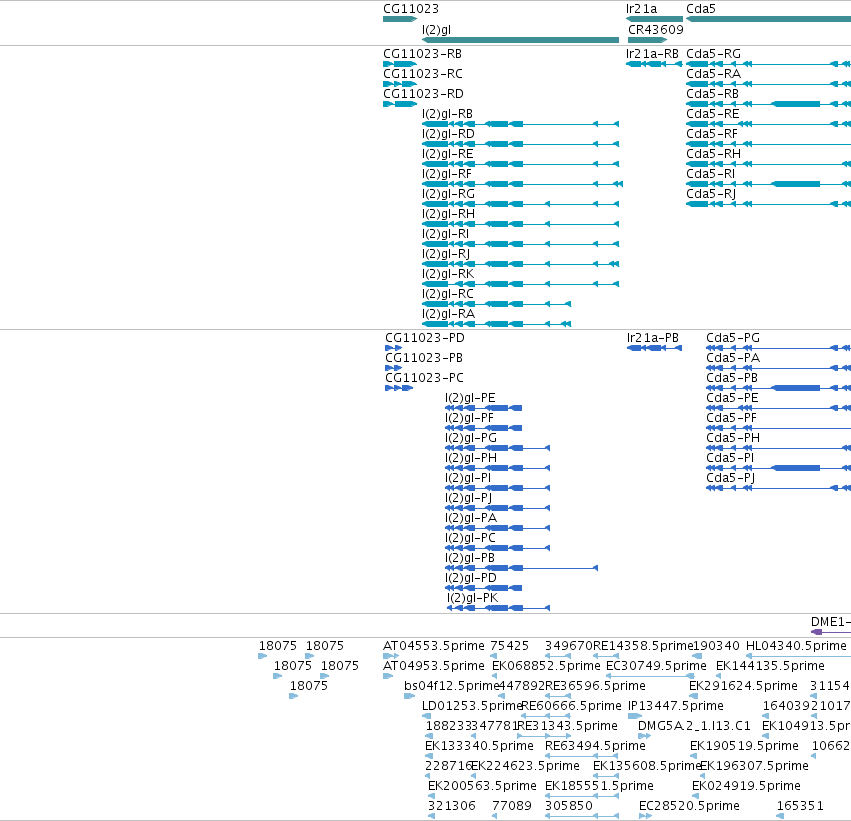Select the Cda5-RB transcript label
The image size is (851, 821).
tap(712, 94)
